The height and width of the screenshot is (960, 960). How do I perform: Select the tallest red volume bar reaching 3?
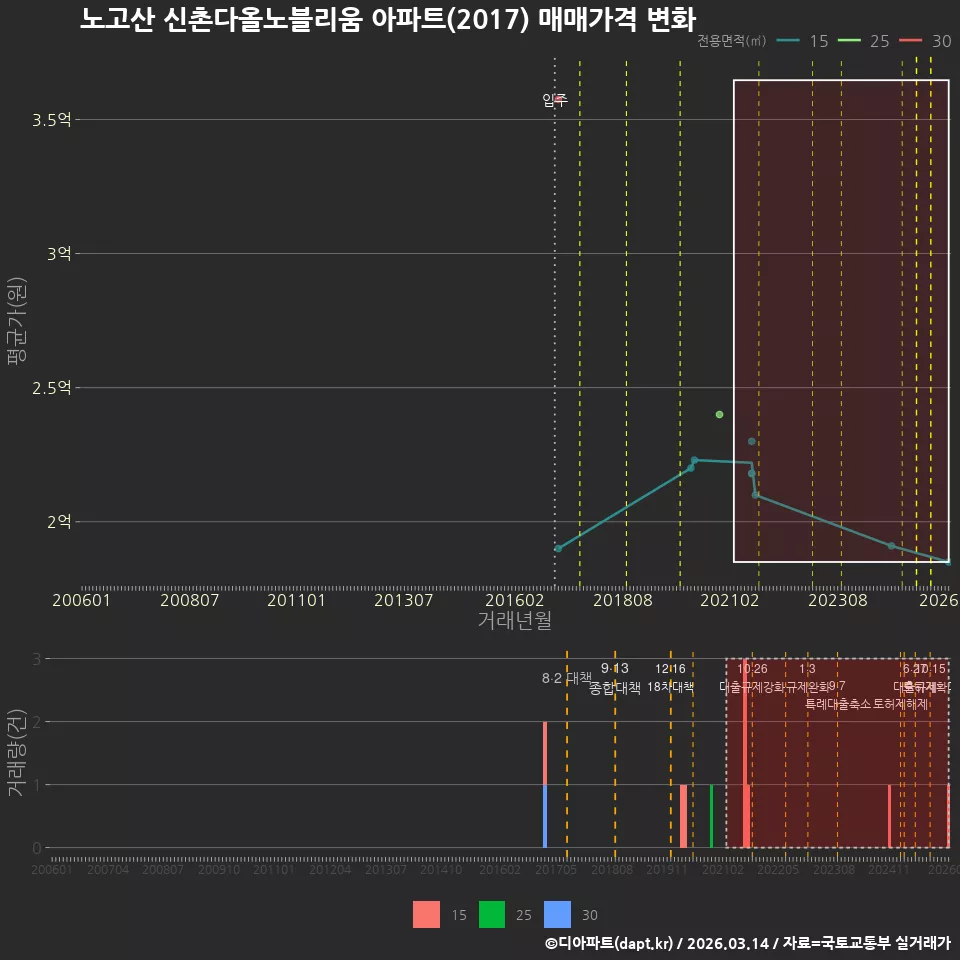745,753
